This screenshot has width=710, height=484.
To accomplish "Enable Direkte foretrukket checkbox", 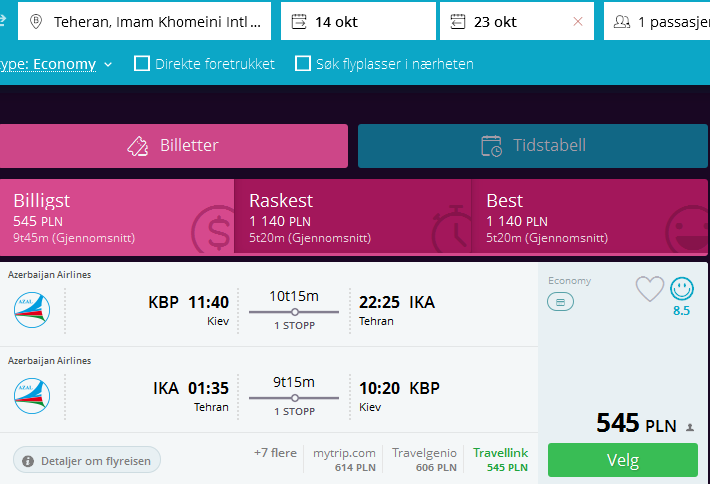I will click(x=142, y=63).
